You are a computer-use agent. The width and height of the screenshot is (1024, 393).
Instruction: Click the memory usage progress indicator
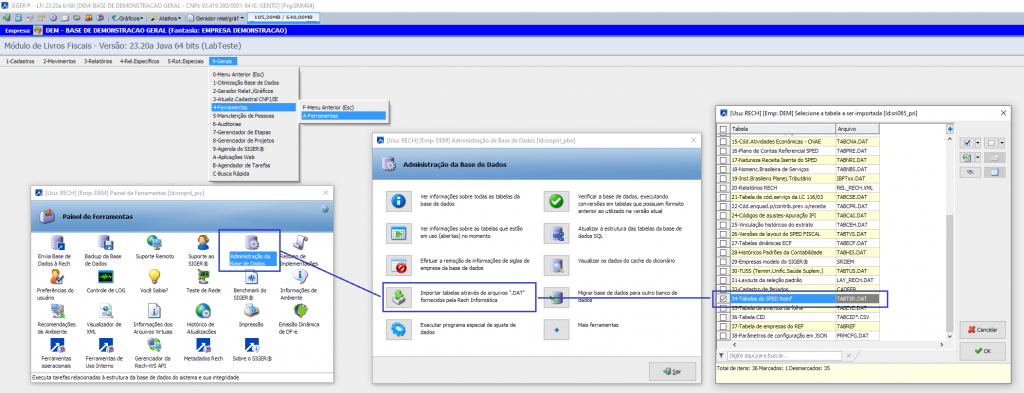tap(283, 17)
